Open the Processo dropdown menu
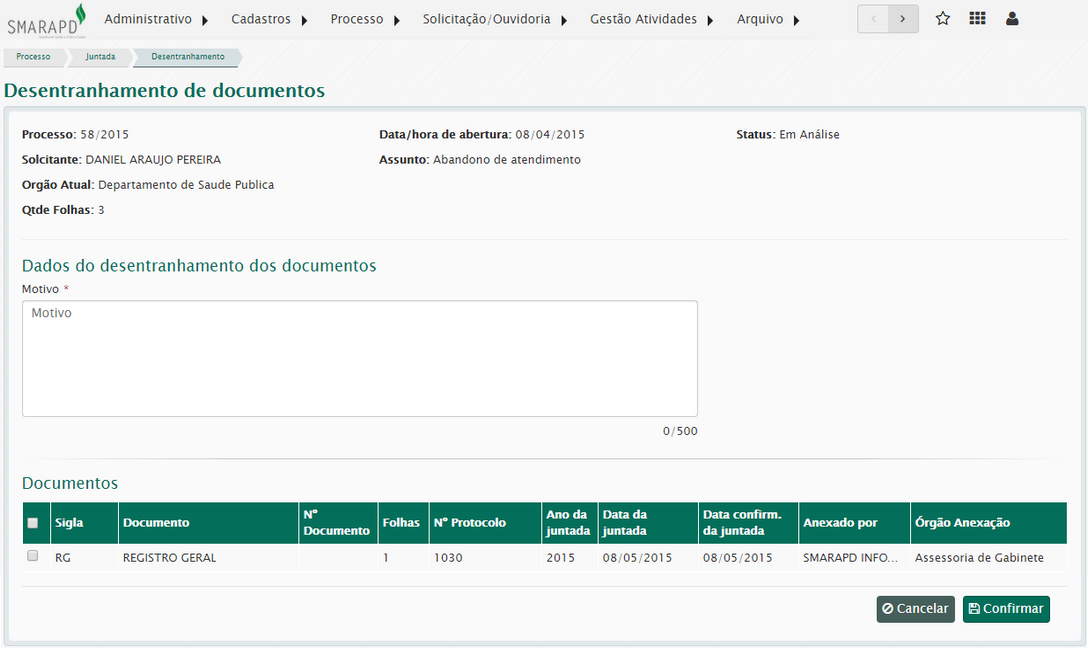1088x648 pixels. pos(365,20)
